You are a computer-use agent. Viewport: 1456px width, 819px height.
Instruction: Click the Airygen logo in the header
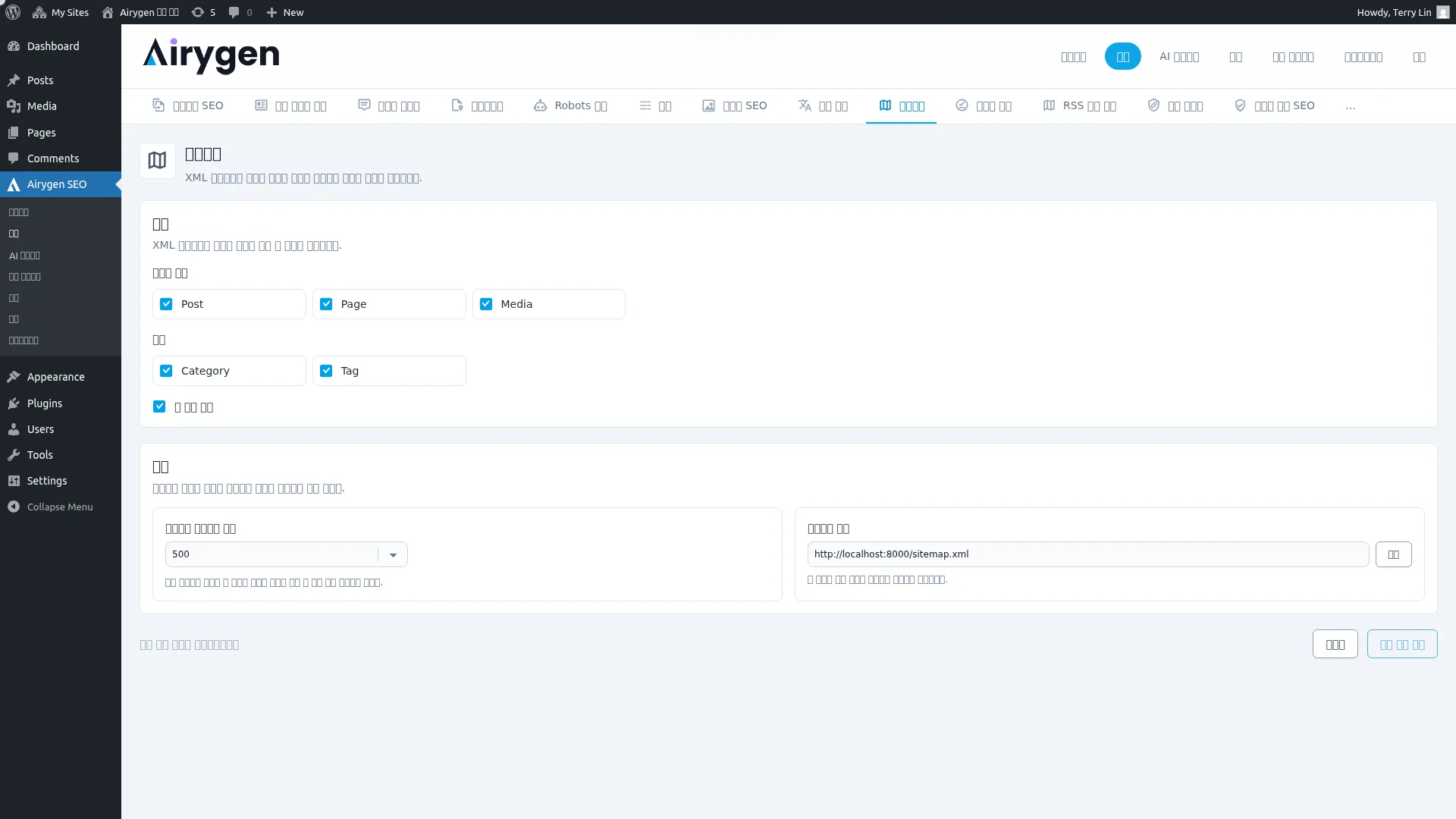(x=211, y=56)
